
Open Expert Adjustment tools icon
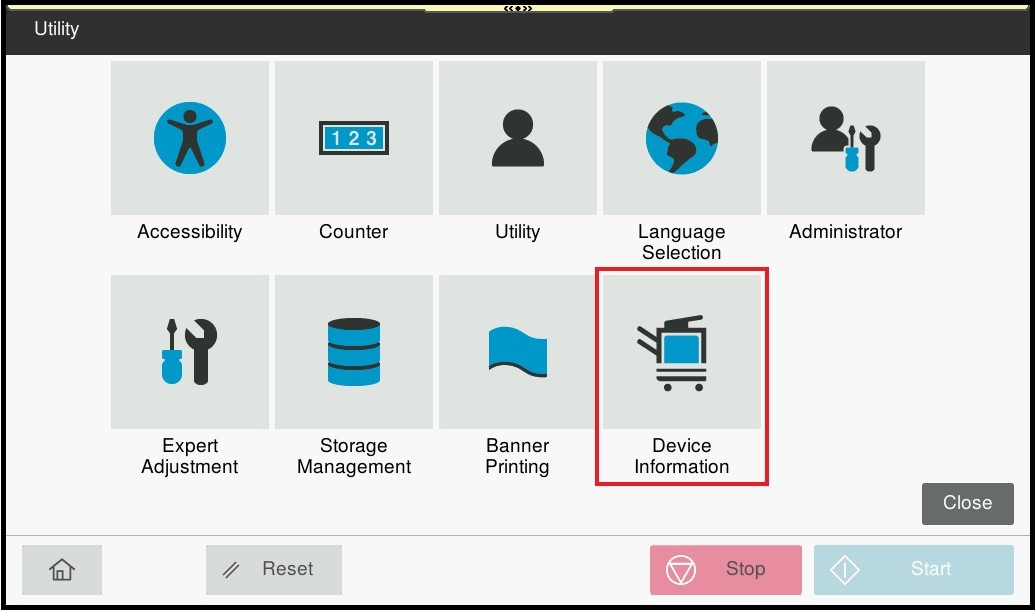click(190, 352)
